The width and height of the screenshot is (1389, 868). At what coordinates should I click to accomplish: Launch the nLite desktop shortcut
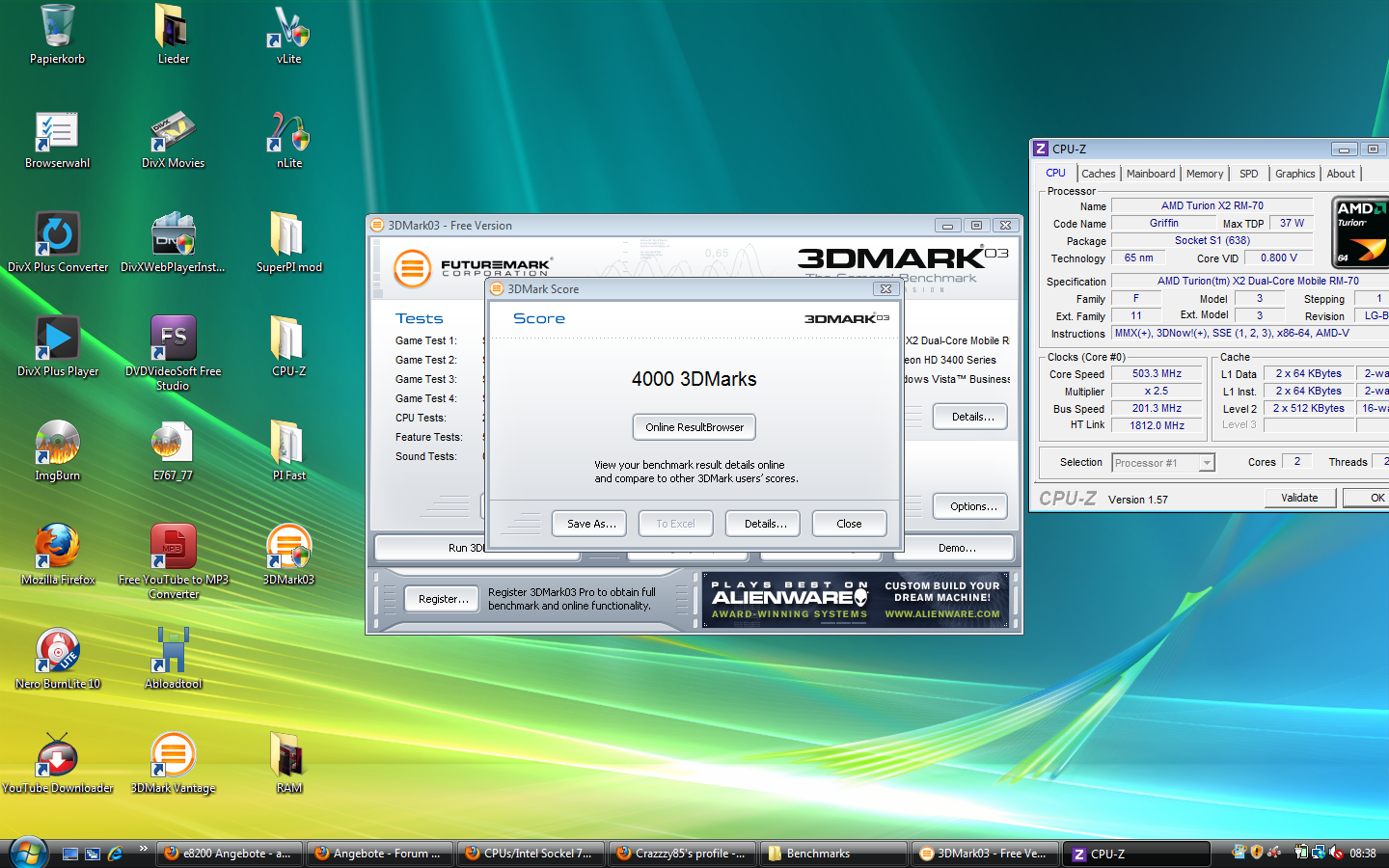click(x=288, y=140)
